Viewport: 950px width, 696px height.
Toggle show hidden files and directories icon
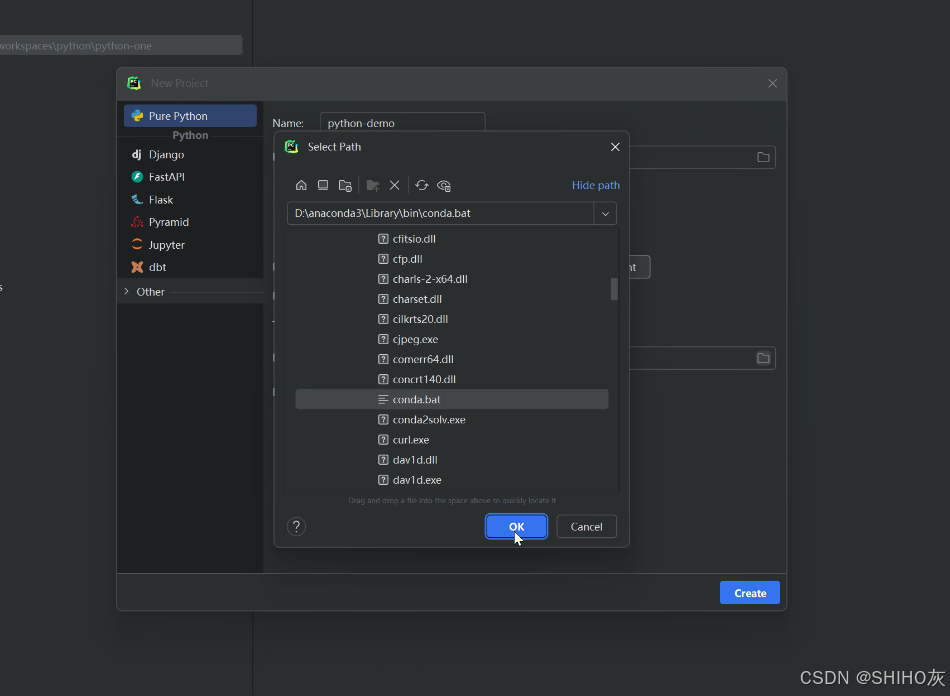tap(444, 185)
